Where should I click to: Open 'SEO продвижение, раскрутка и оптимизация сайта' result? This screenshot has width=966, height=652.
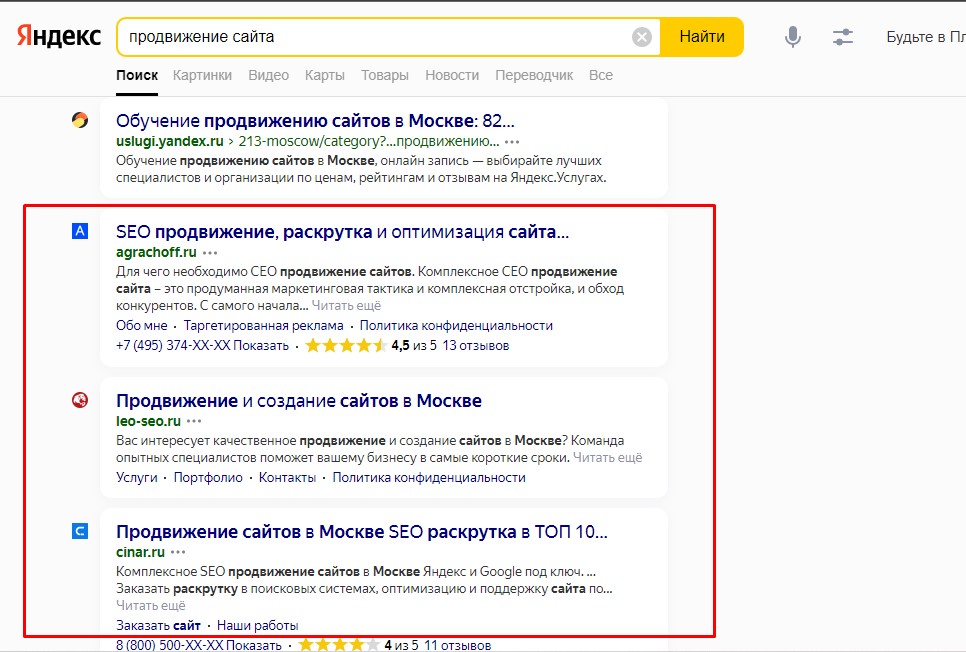(x=342, y=232)
